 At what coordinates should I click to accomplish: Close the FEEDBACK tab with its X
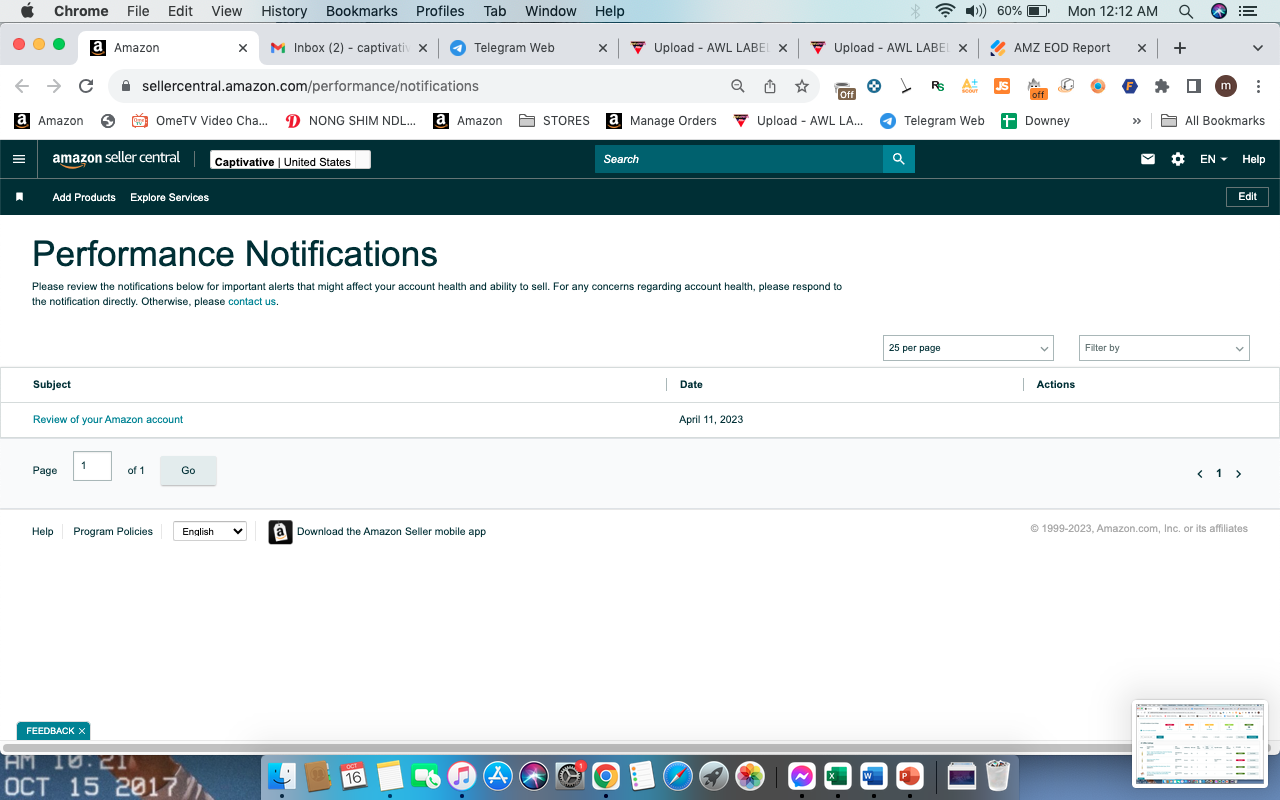(x=82, y=731)
